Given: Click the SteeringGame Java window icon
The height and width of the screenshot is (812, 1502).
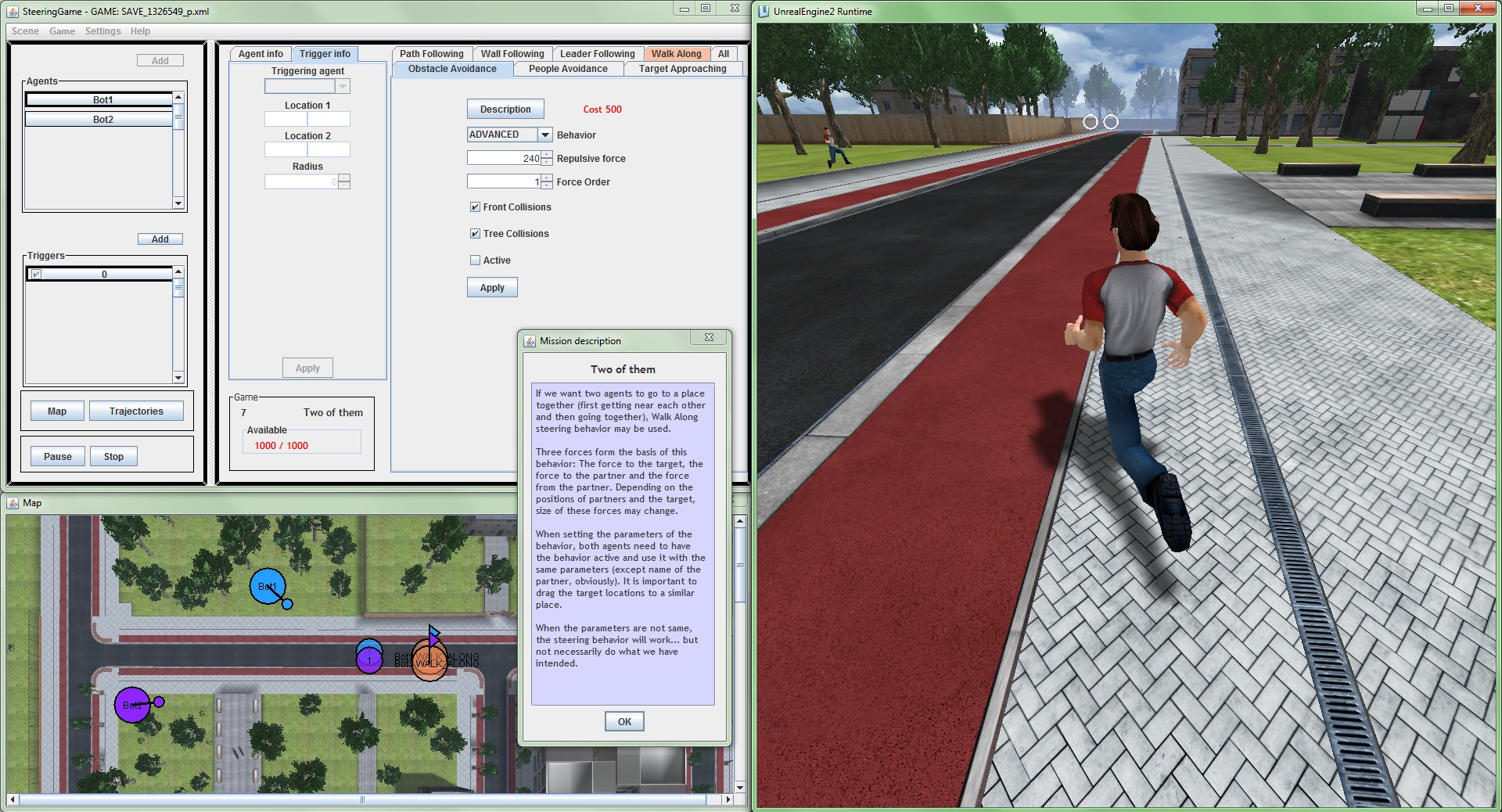Looking at the screenshot, I should (13, 12).
